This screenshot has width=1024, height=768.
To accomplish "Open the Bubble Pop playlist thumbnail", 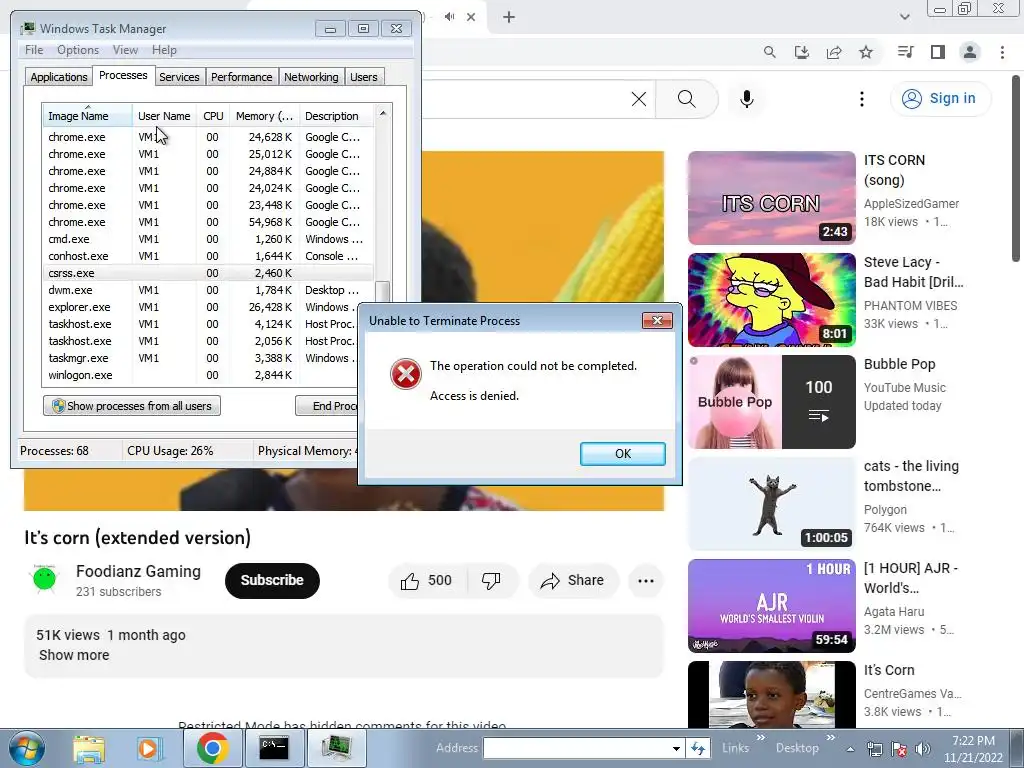I will click(771, 402).
